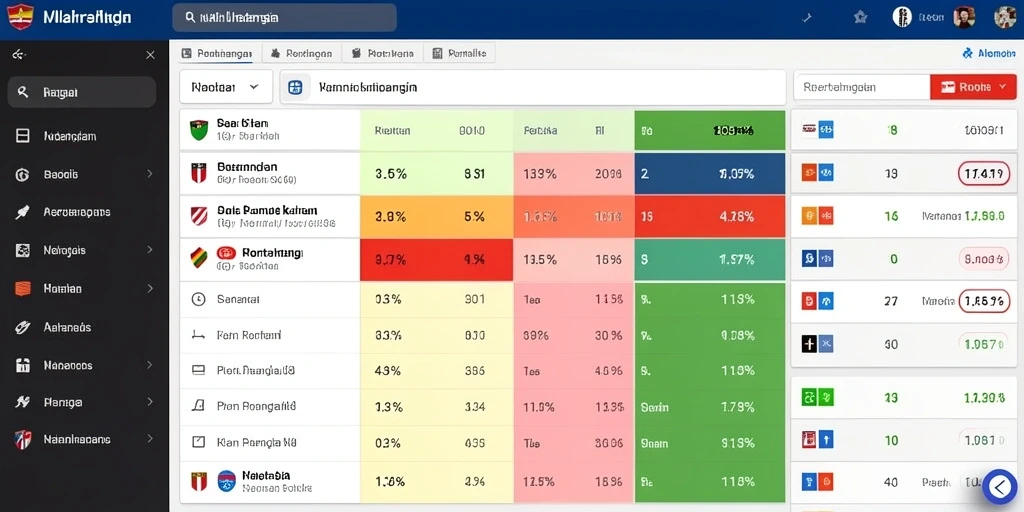
Task: Click the rocket icon beside Aeraoraoans
Action: point(22,212)
